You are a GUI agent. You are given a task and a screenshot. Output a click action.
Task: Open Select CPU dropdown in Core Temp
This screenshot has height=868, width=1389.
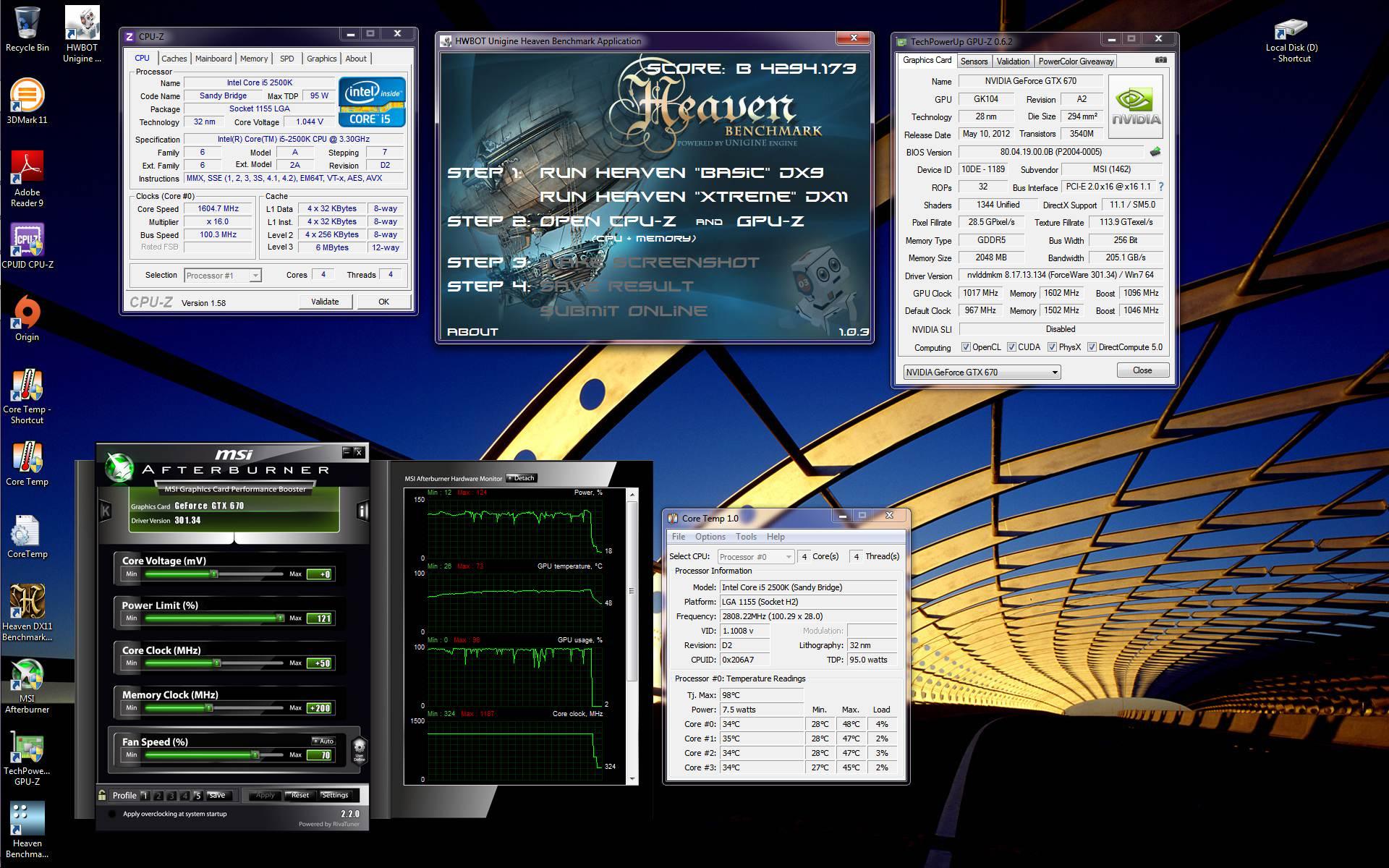755,556
